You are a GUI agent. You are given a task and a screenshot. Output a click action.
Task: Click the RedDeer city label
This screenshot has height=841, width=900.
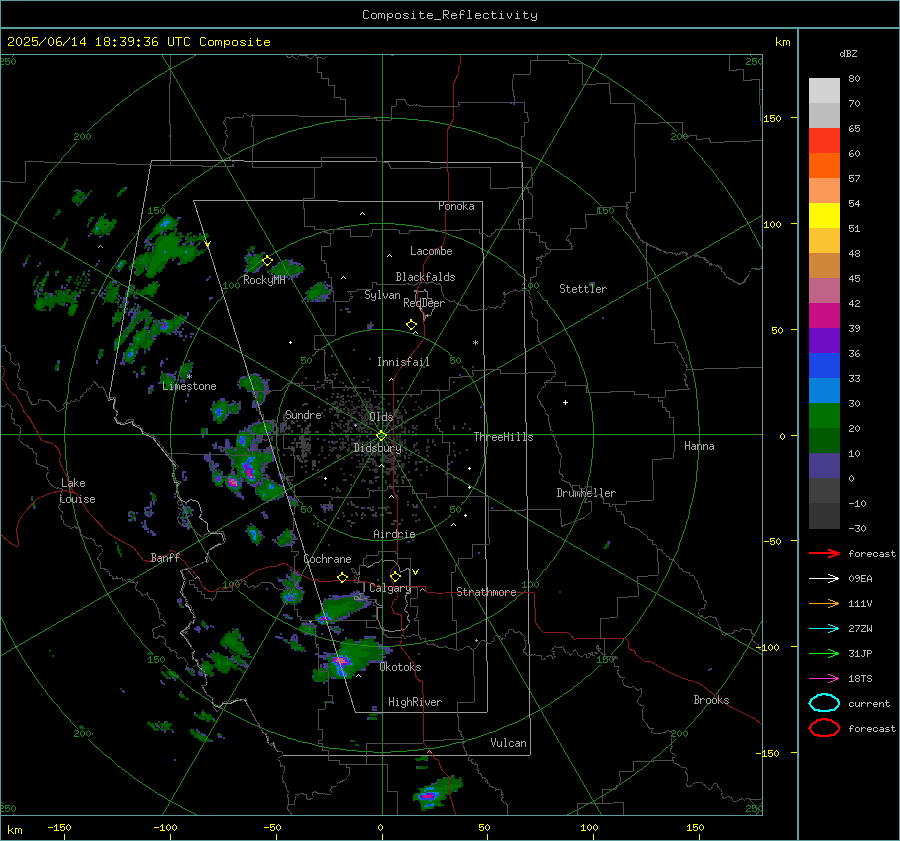424,303
